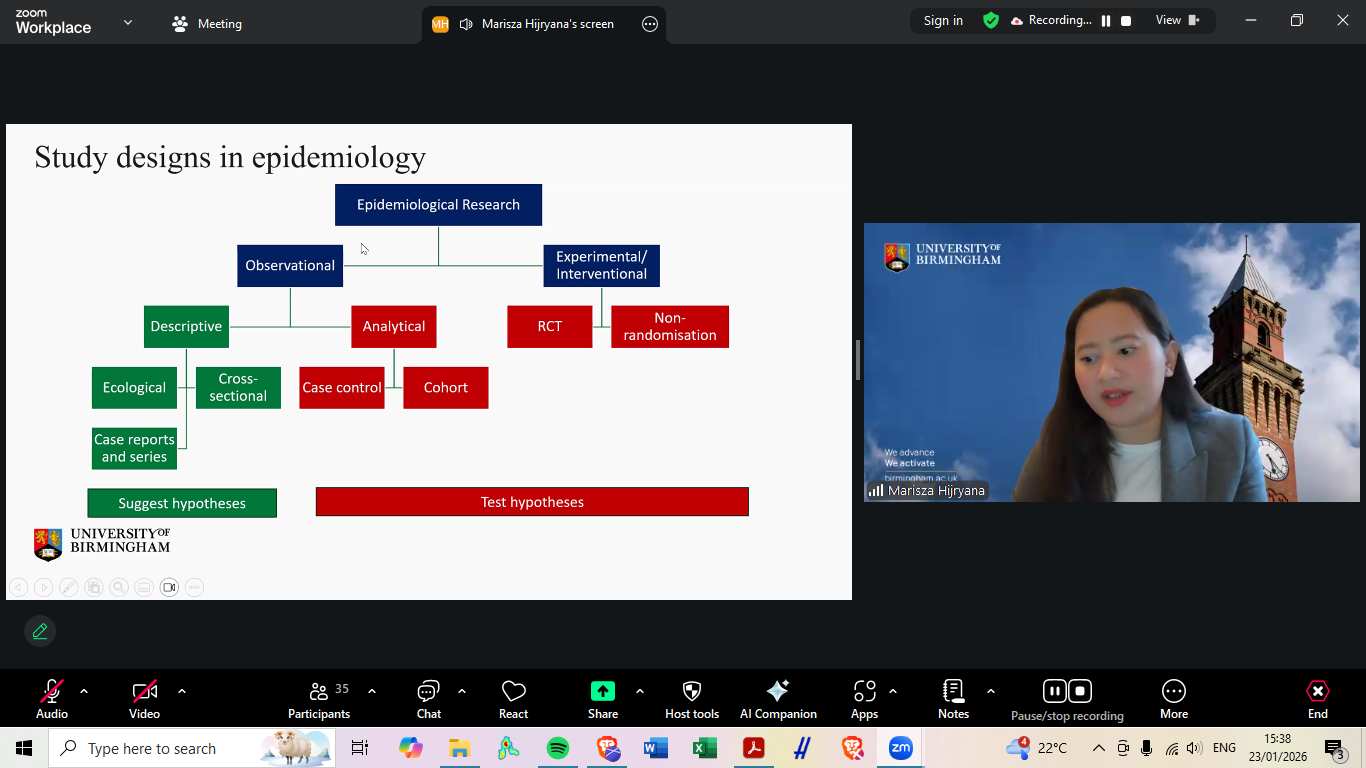Screen dimensions: 1366x768
Task: Click the panel divider handle beside video
Action: click(858, 361)
